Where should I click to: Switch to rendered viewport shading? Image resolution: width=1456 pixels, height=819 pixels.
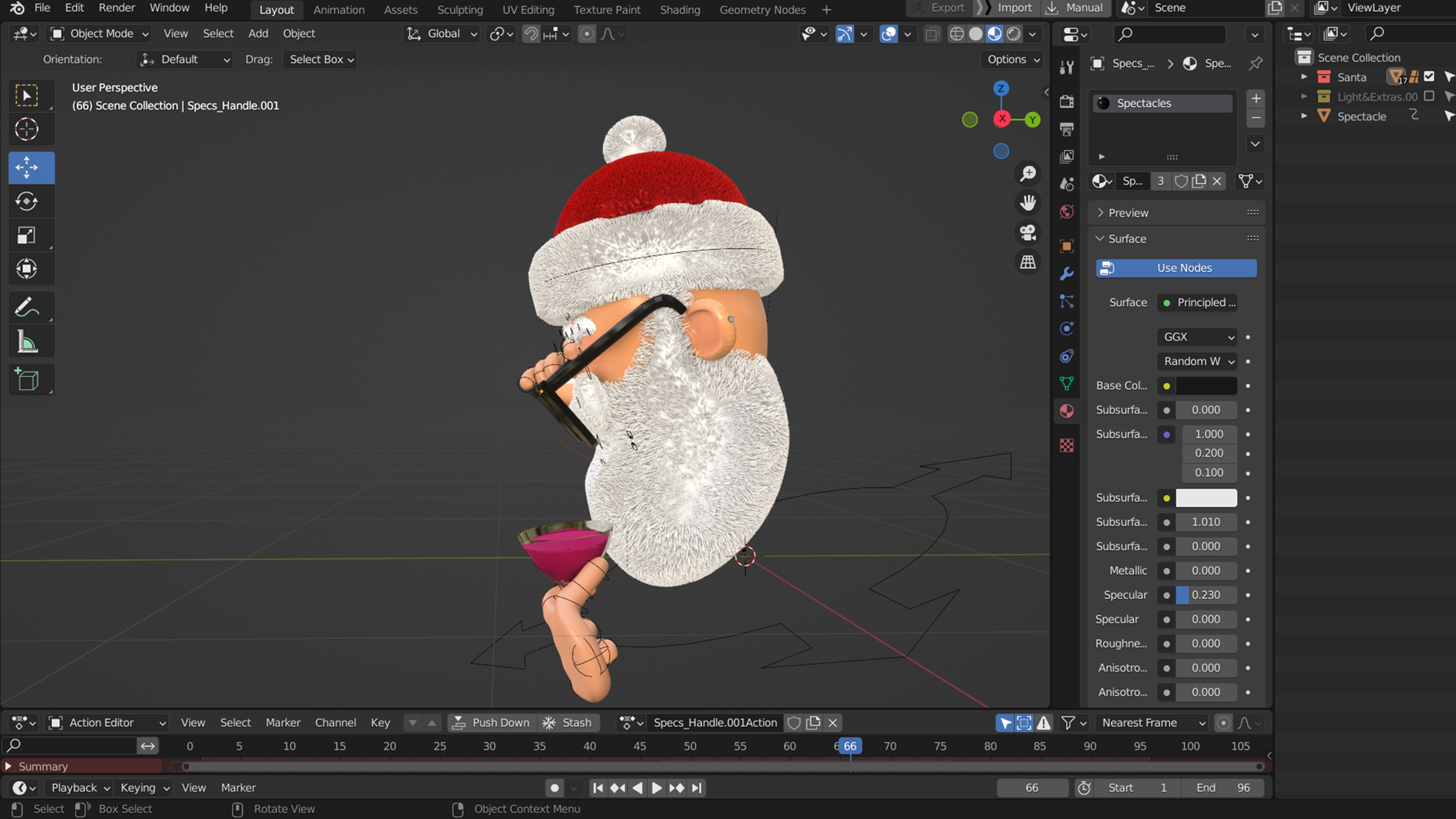[1013, 34]
